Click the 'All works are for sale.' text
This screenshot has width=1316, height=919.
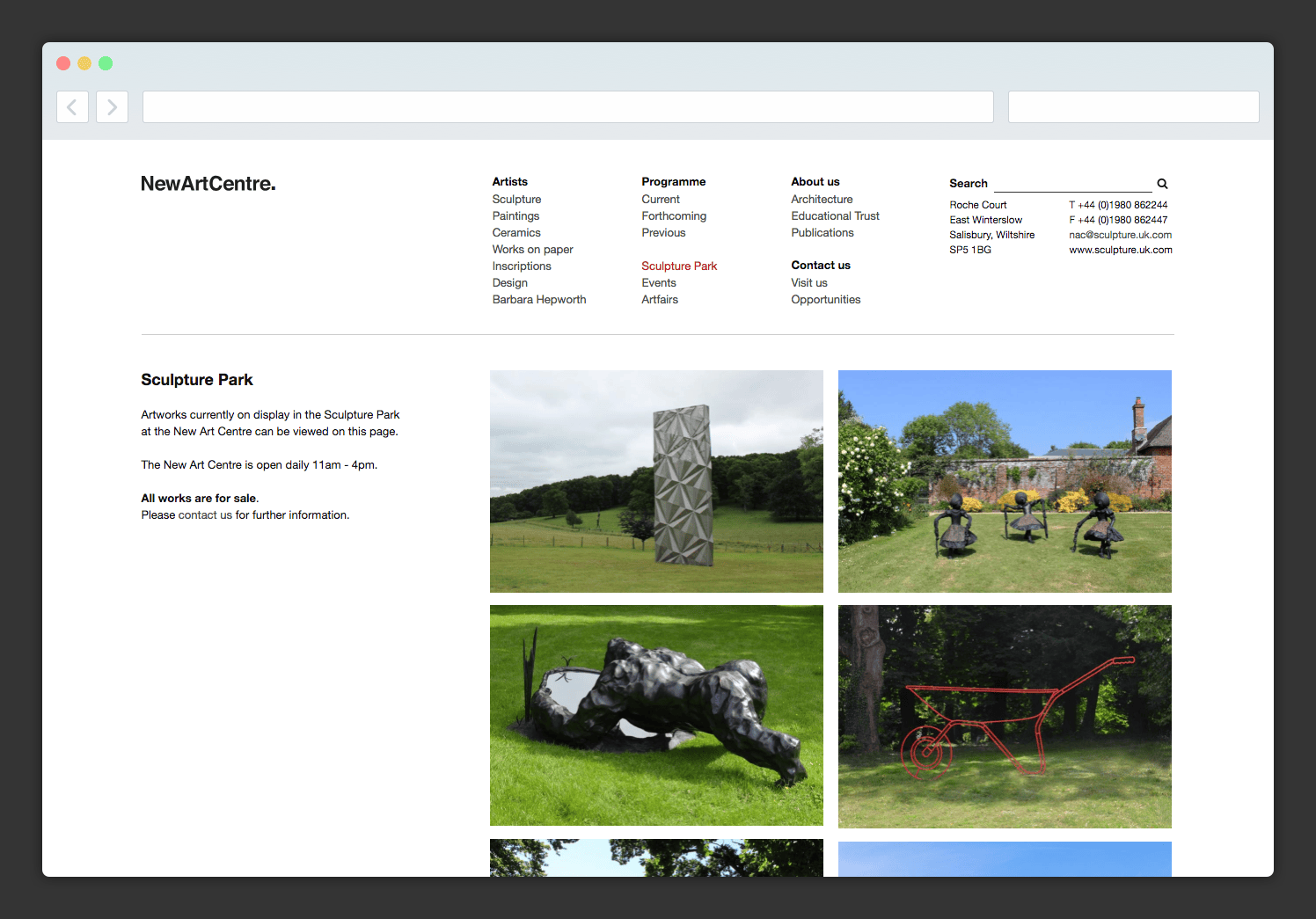click(x=200, y=499)
